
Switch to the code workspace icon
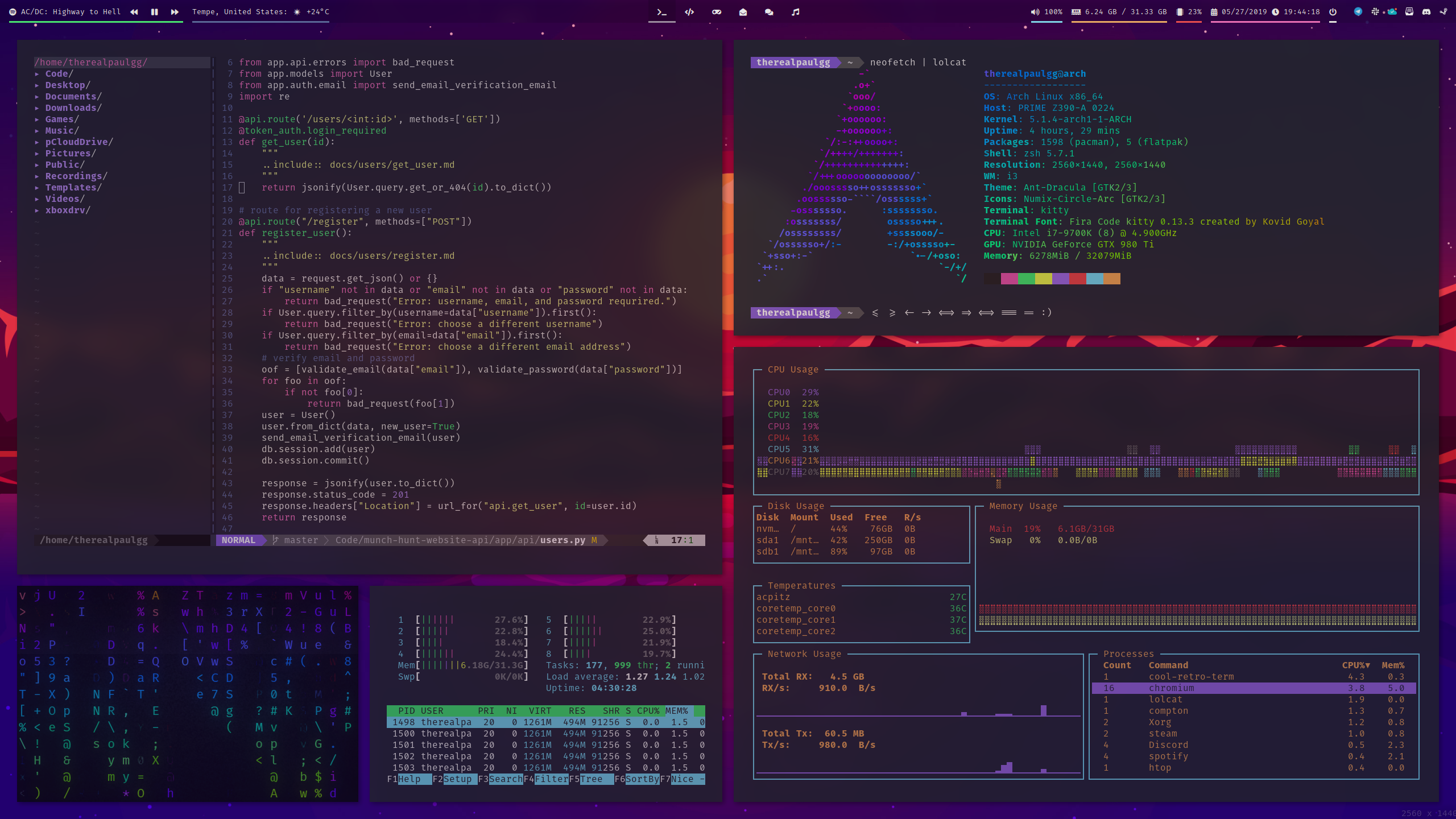(689, 12)
